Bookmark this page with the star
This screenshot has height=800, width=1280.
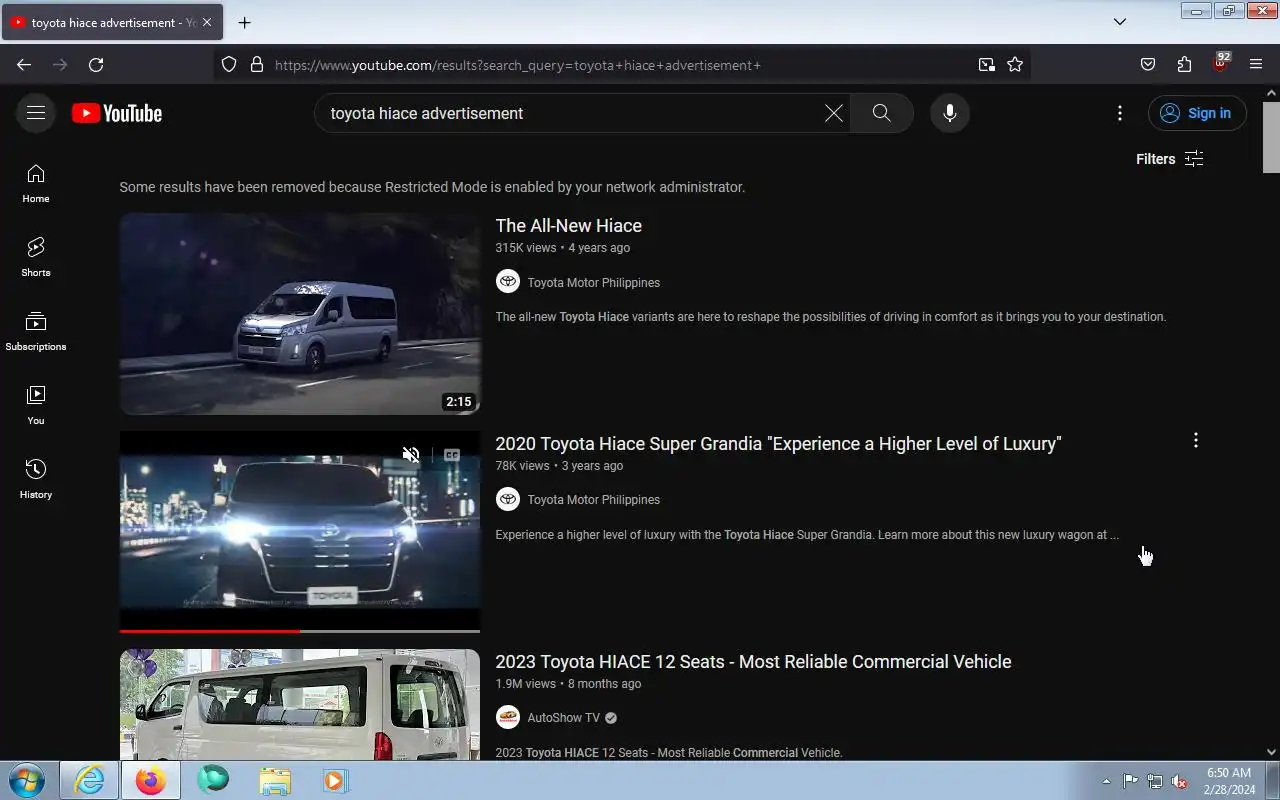pyautogui.click(x=1015, y=65)
